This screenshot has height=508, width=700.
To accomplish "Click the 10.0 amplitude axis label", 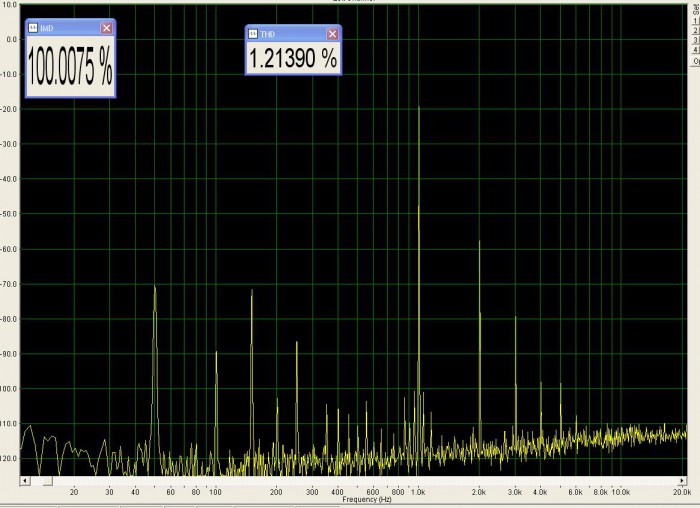I will coord(10,4).
